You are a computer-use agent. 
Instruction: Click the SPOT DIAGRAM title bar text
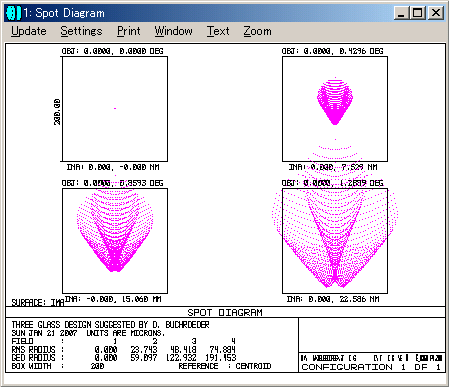pyautogui.click(x=225, y=312)
